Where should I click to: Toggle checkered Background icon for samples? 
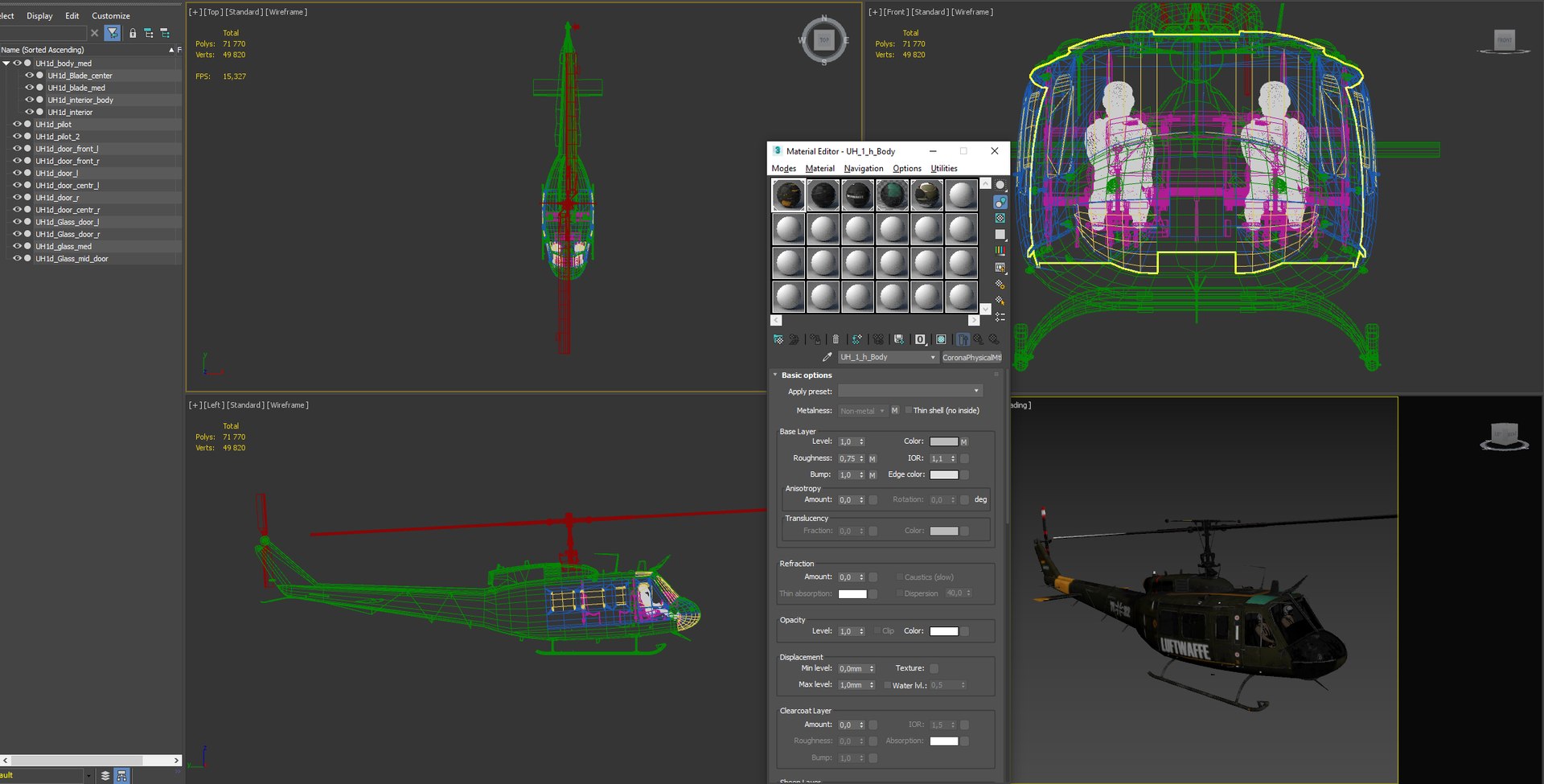[x=1000, y=218]
